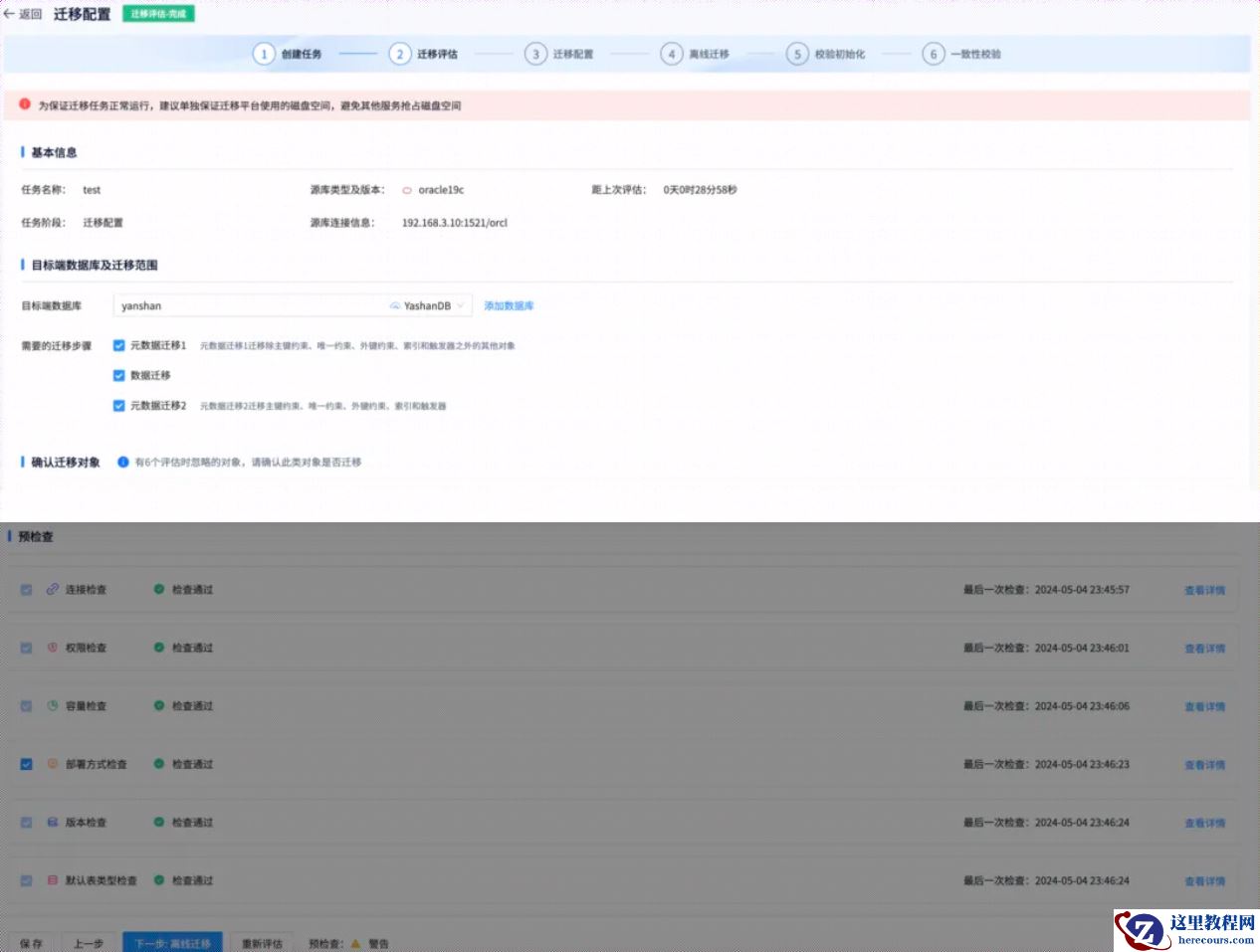Click the 添加数据库 link

509,305
